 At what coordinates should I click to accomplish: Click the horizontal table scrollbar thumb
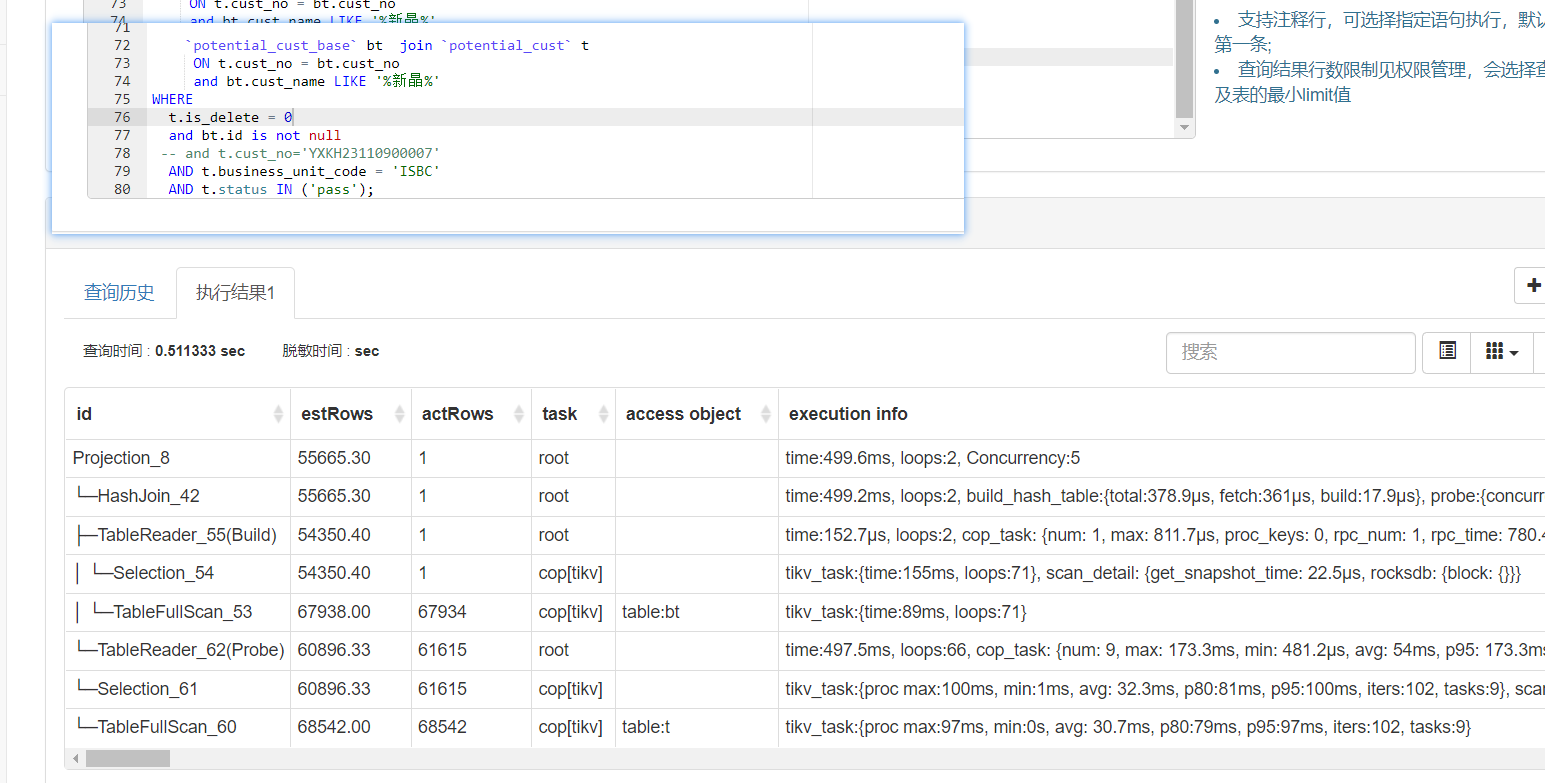[x=127, y=759]
